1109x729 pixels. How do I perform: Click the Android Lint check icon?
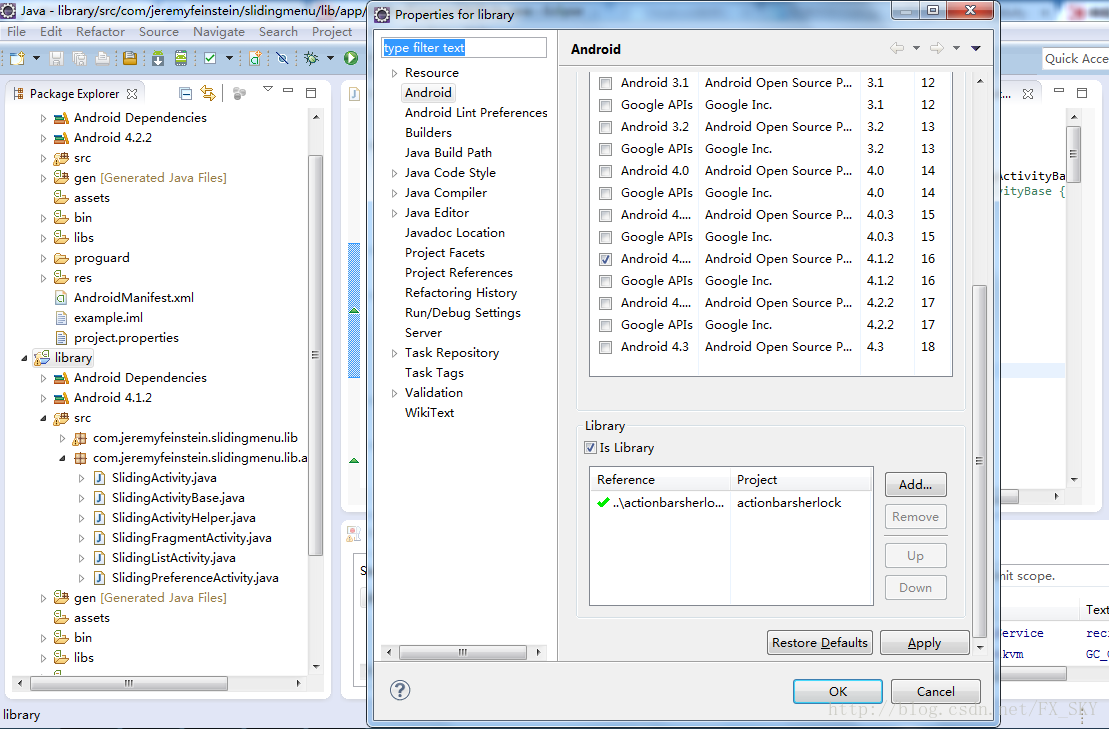pos(210,59)
